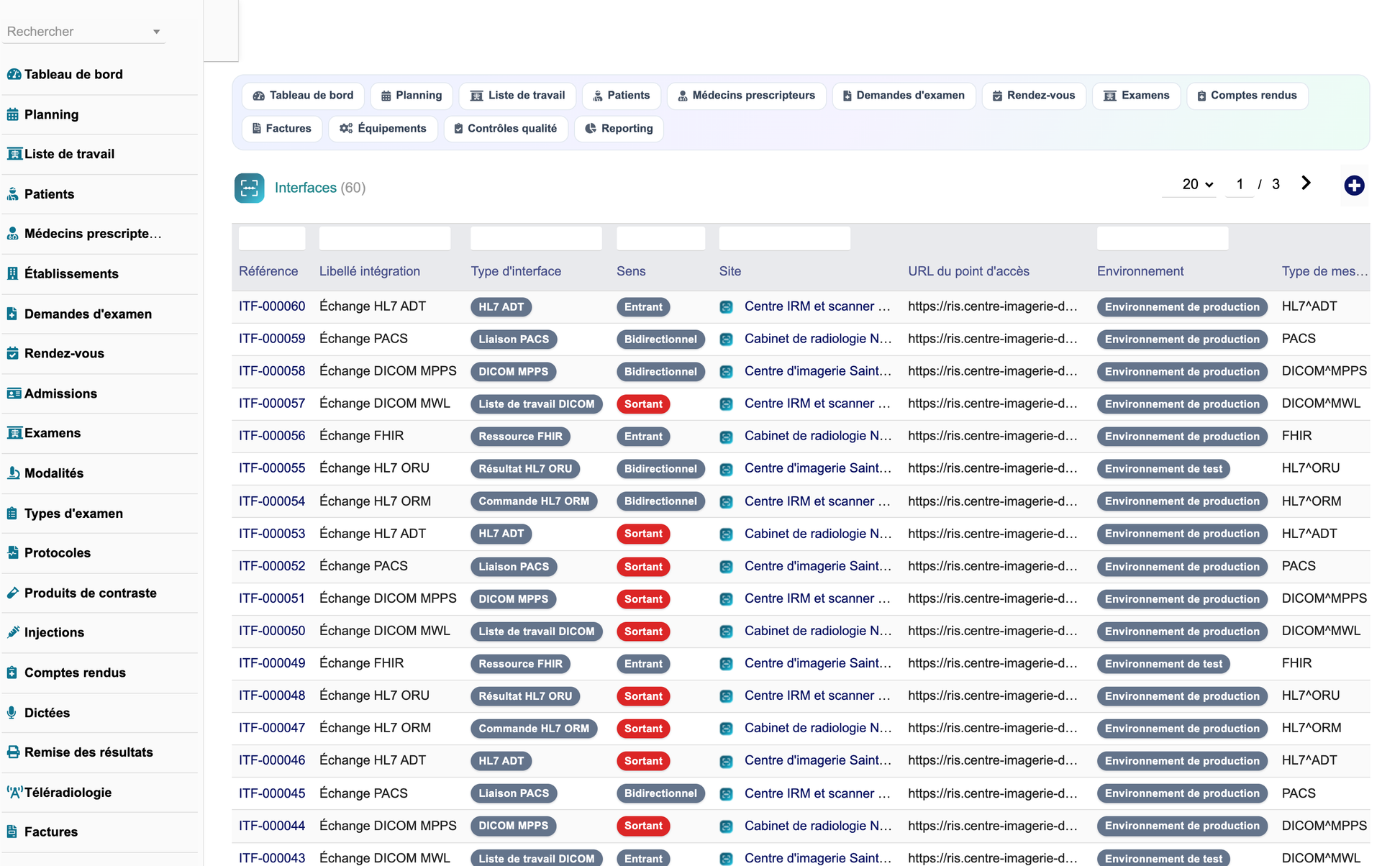Click the Téléradiologie sidebar icon

[14, 793]
